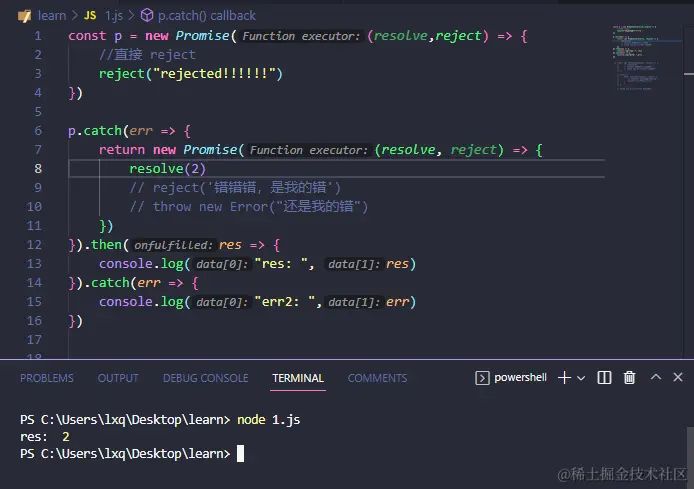The width and height of the screenshot is (694, 489).
Task: Open the 'learn' breadcrumb segment
Action: [x=52, y=16]
